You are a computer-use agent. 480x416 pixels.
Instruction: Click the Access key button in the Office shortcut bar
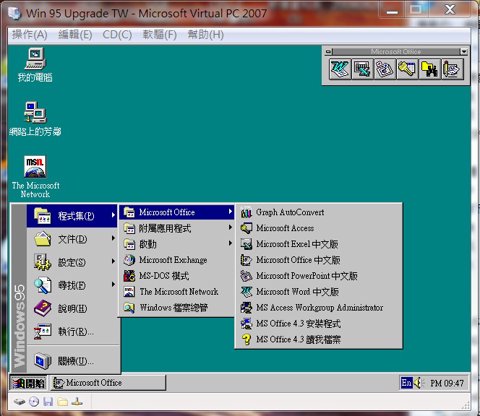click(x=407, y=69)
